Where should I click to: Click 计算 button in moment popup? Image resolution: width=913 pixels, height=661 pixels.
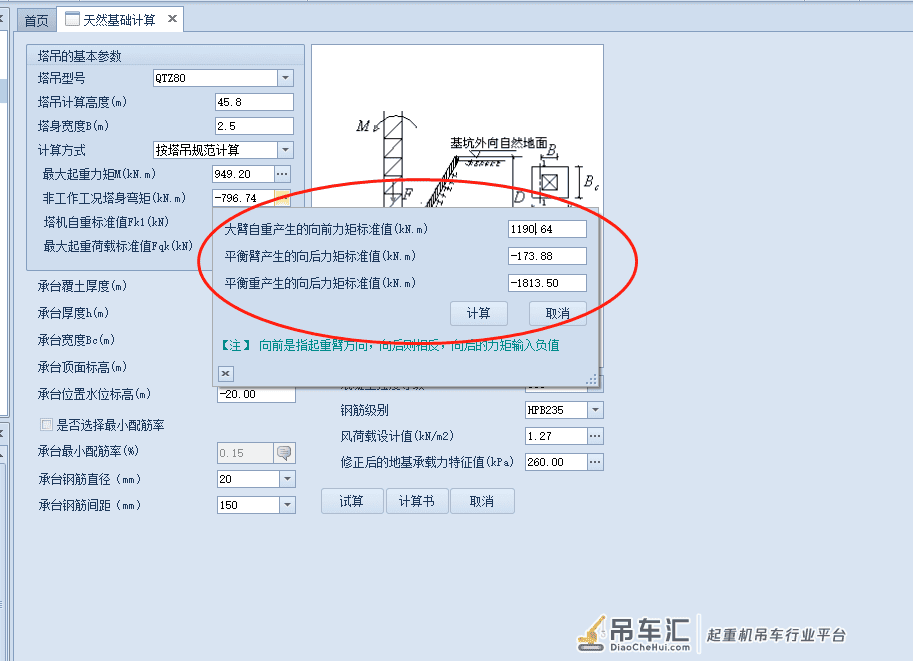(479, 313)
